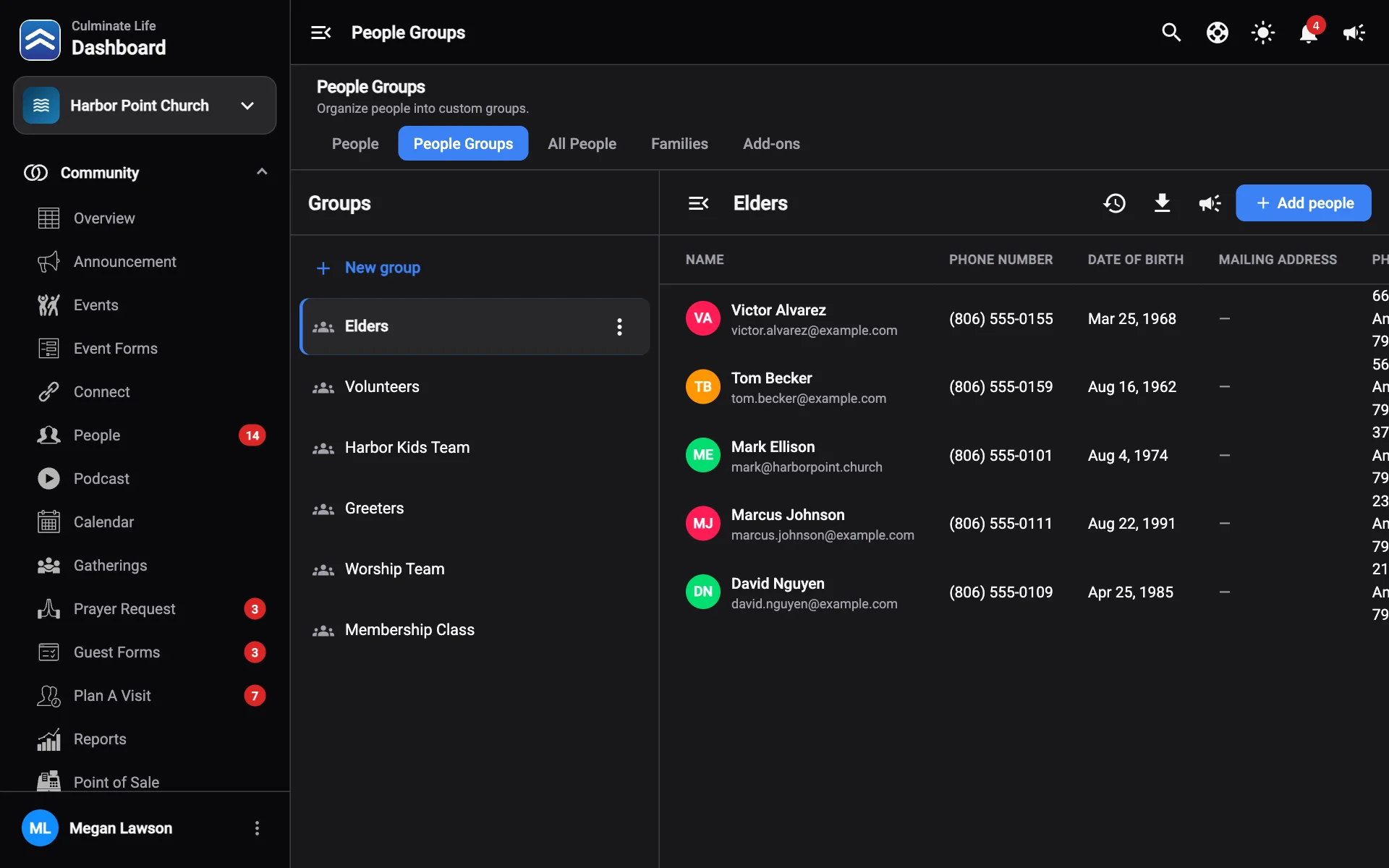Viewport: 1389px width, 868px height.
Task: Open Megan Lawson user menu dots
Action: (257, 828)
